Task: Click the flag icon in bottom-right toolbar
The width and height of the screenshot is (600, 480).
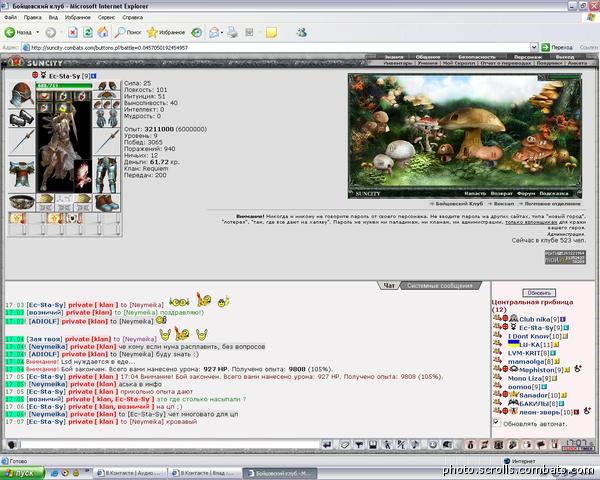Action: click(x=541, y=445)
